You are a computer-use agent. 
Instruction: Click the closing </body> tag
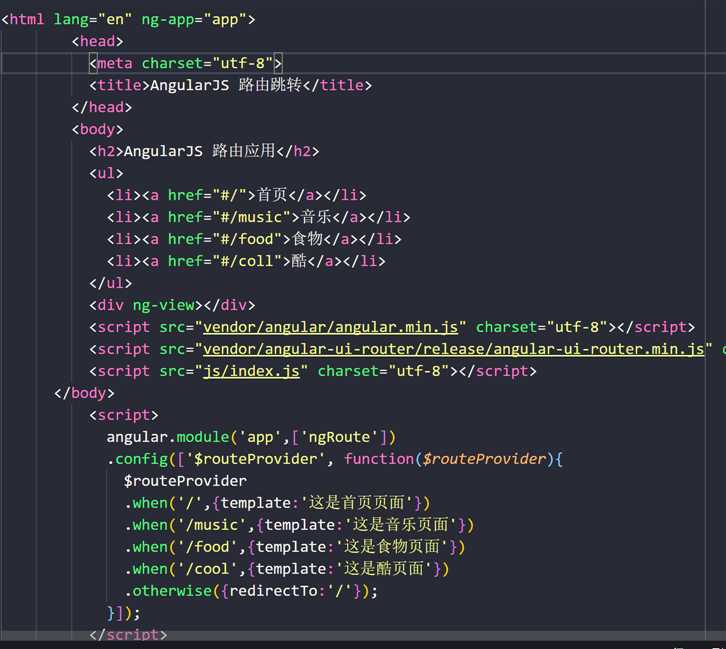pos(84,393)
